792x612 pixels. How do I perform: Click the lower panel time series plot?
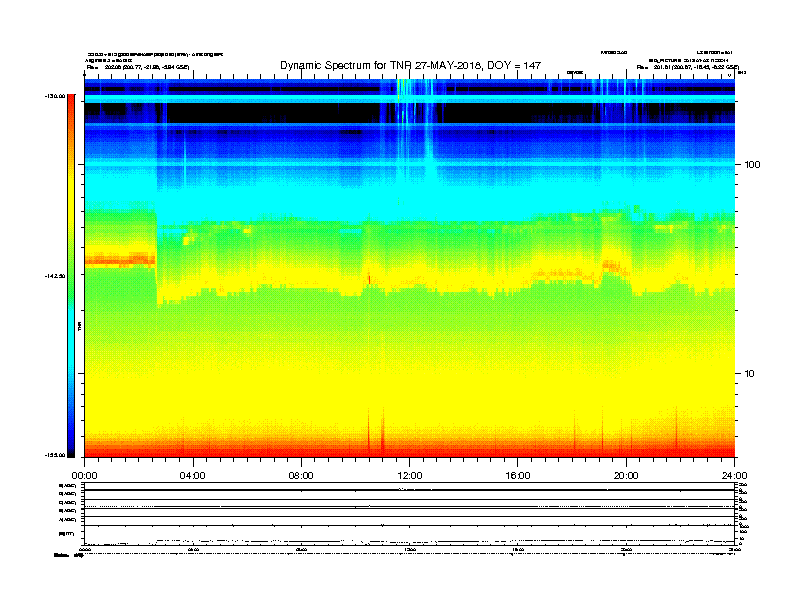[410, 516]
